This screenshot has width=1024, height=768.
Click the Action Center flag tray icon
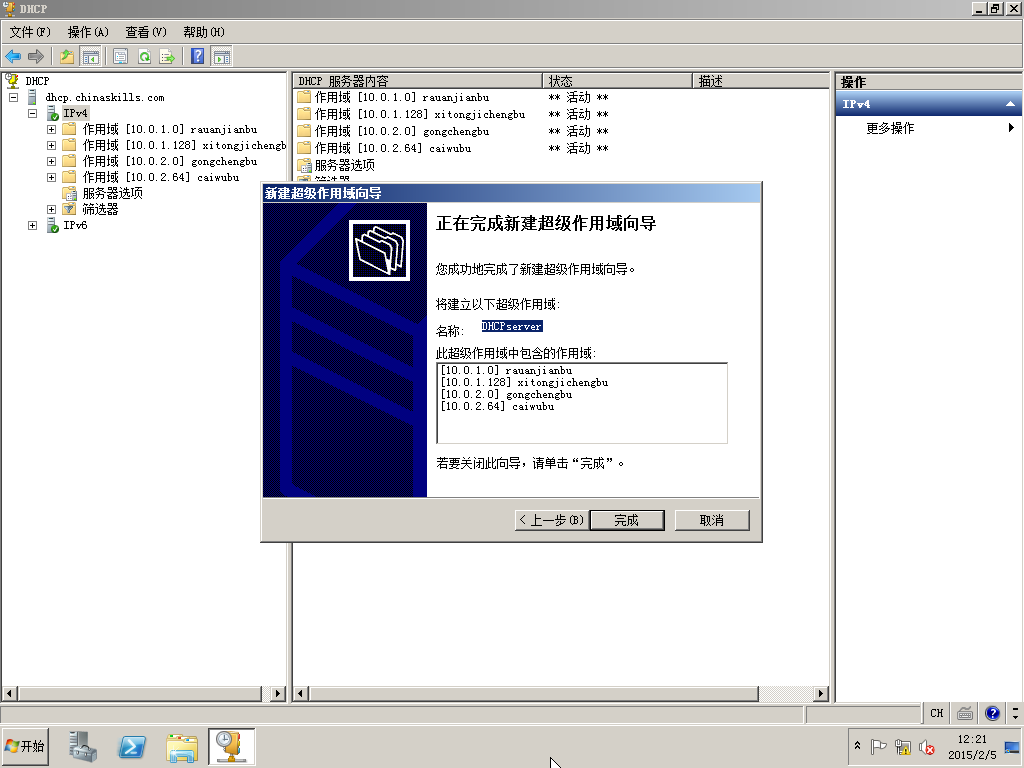coord(879,747)
